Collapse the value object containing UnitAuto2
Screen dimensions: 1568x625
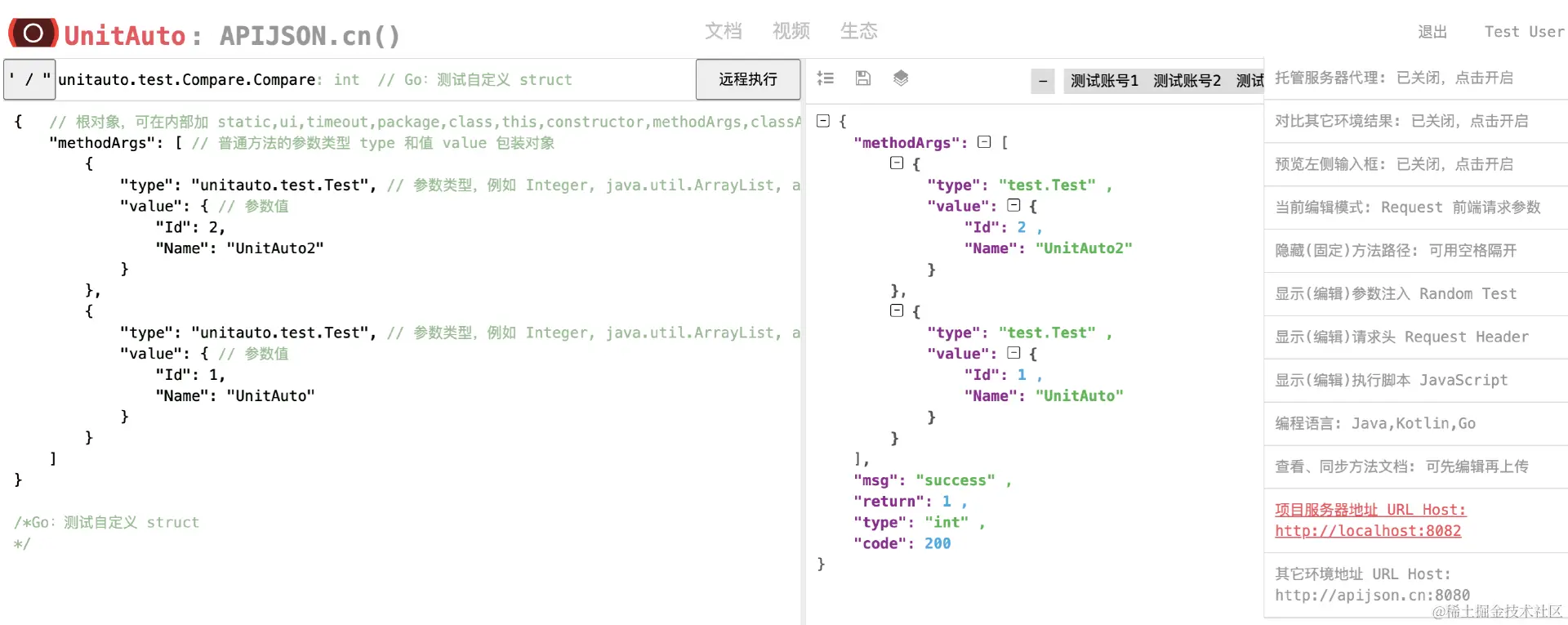click(1013, 206)
